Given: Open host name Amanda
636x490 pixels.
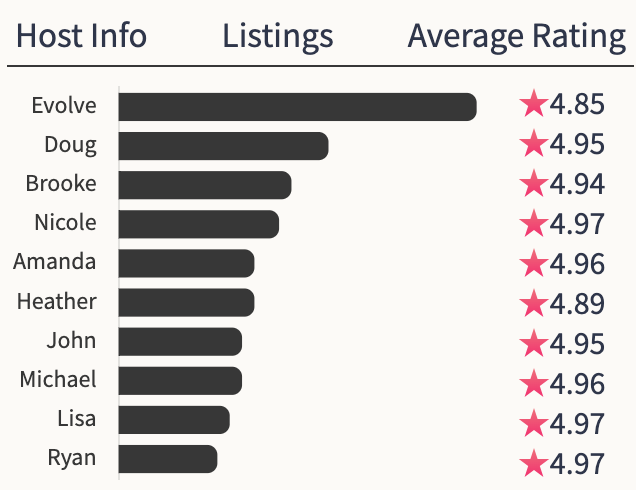Looking at the screenshot, I should pos(55,262).
